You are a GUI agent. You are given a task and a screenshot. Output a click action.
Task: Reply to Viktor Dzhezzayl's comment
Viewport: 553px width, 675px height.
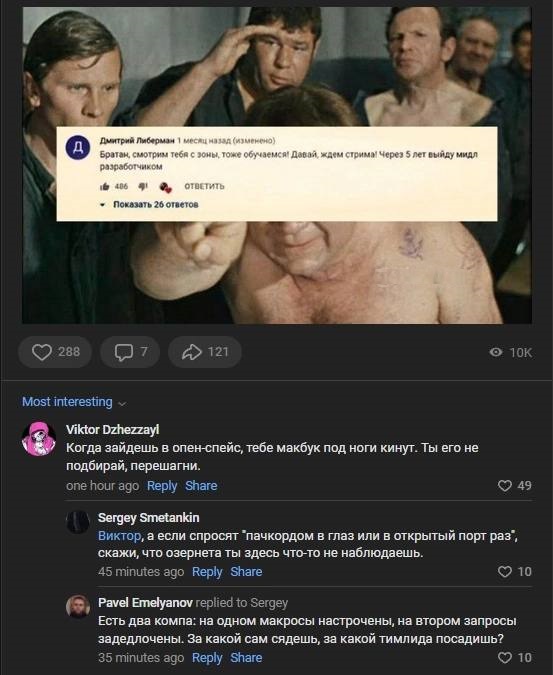162,486
